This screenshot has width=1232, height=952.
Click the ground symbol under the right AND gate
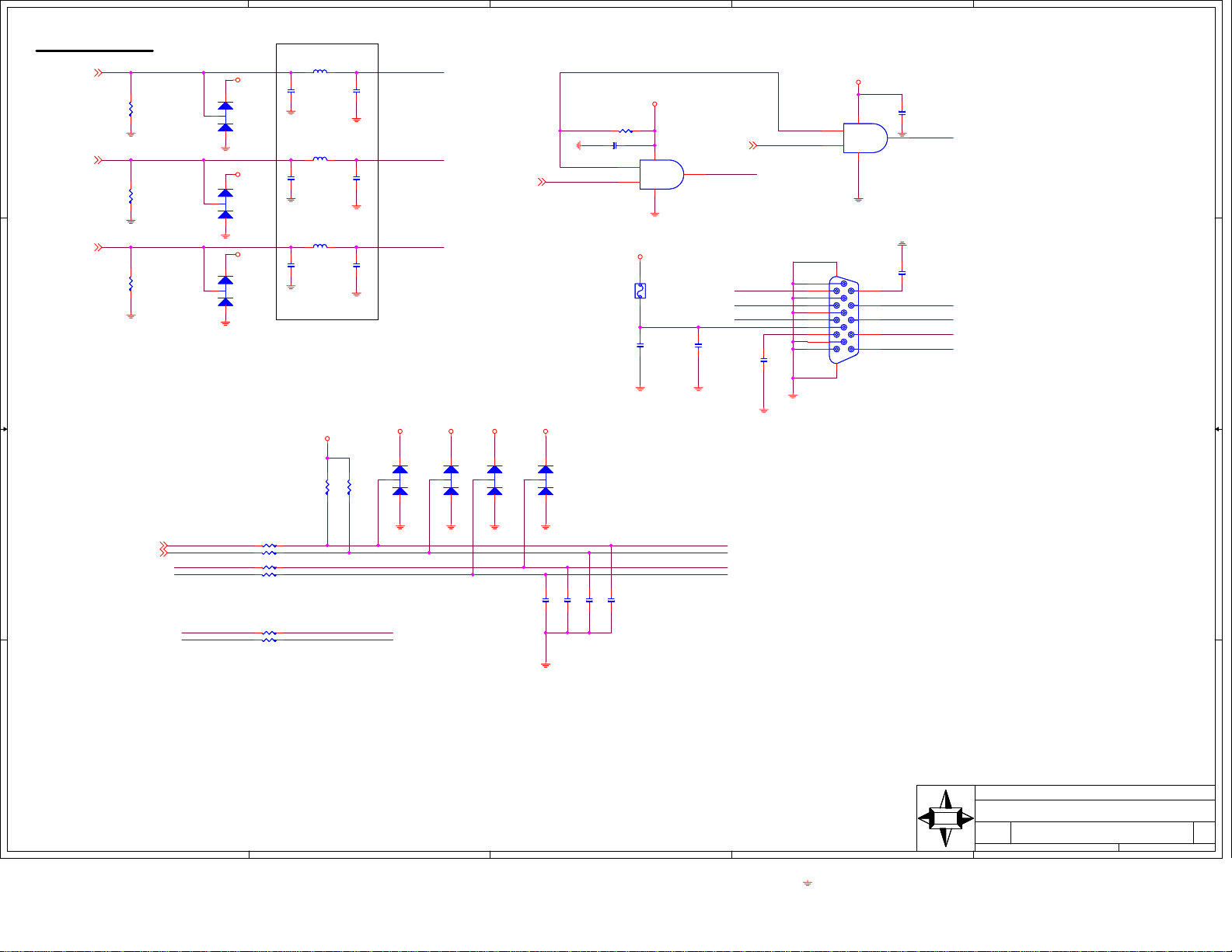858,200
